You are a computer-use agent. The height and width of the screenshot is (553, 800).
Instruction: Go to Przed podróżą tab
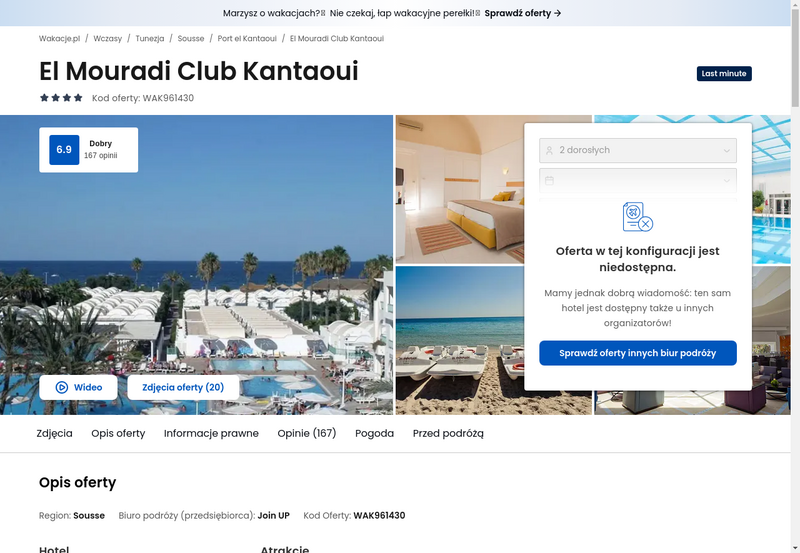pos(448,433)
